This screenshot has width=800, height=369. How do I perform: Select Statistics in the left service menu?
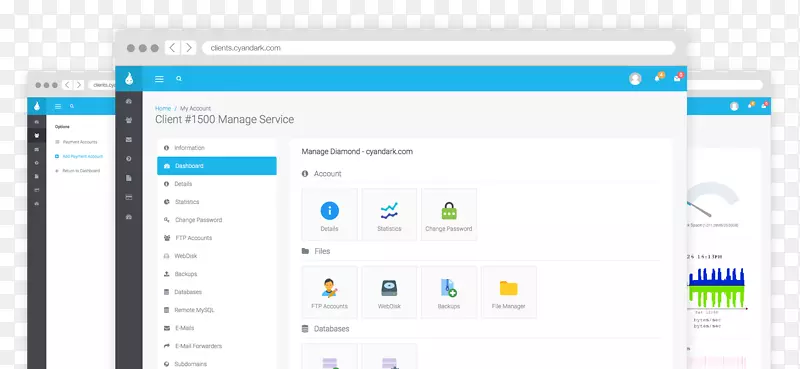217,202
